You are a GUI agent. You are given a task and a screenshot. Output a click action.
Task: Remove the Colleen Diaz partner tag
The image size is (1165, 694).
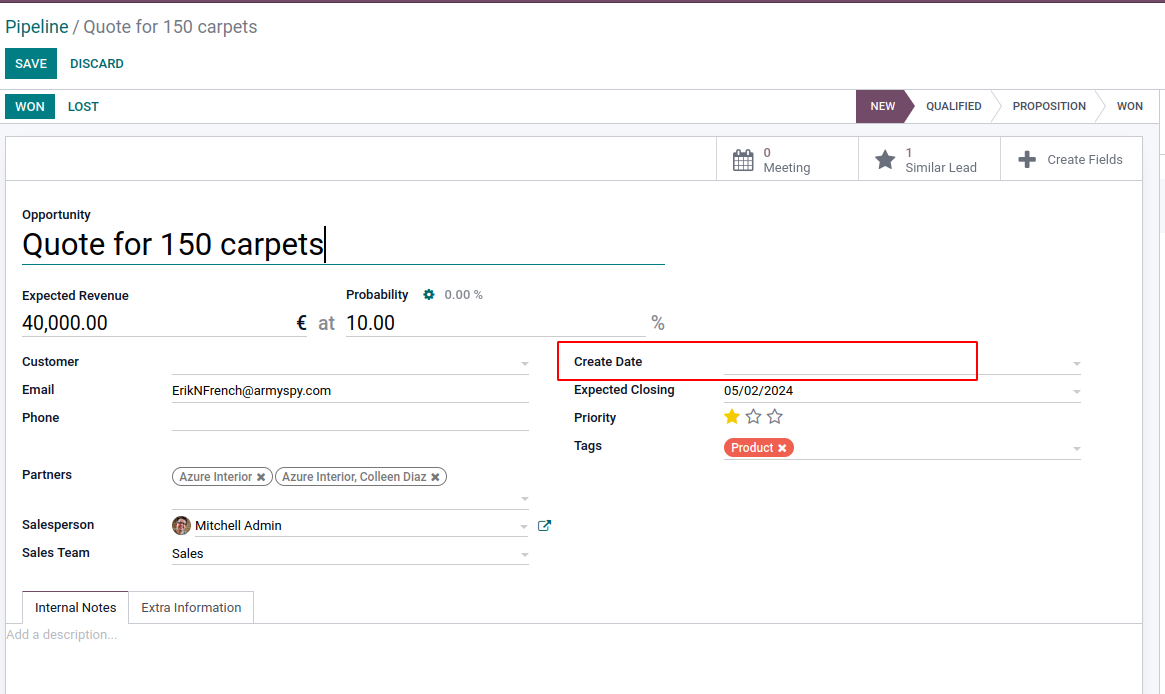click(x=435, y=477)
